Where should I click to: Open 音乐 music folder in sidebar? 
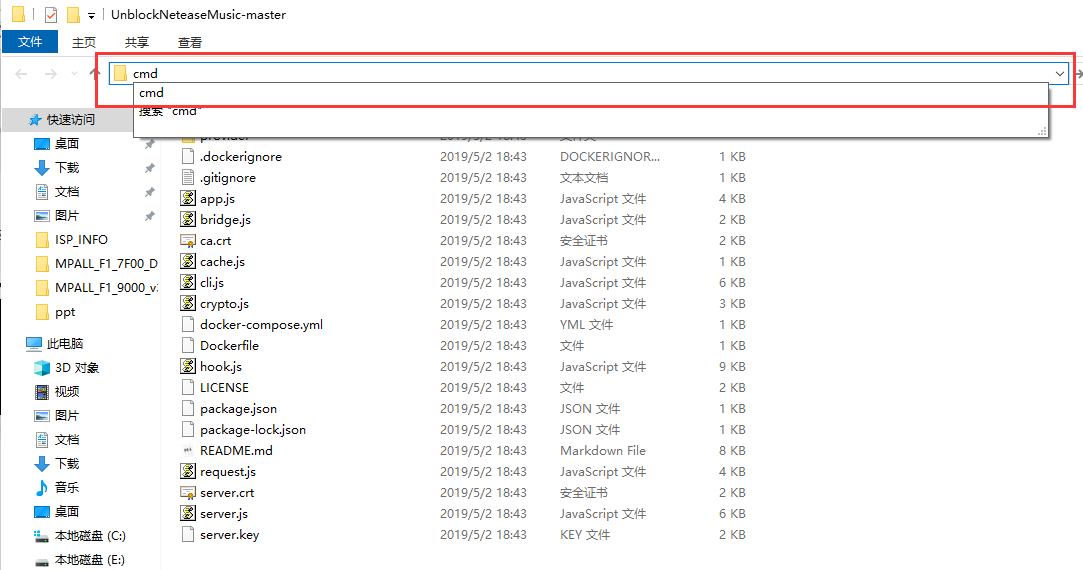(66, 488)
